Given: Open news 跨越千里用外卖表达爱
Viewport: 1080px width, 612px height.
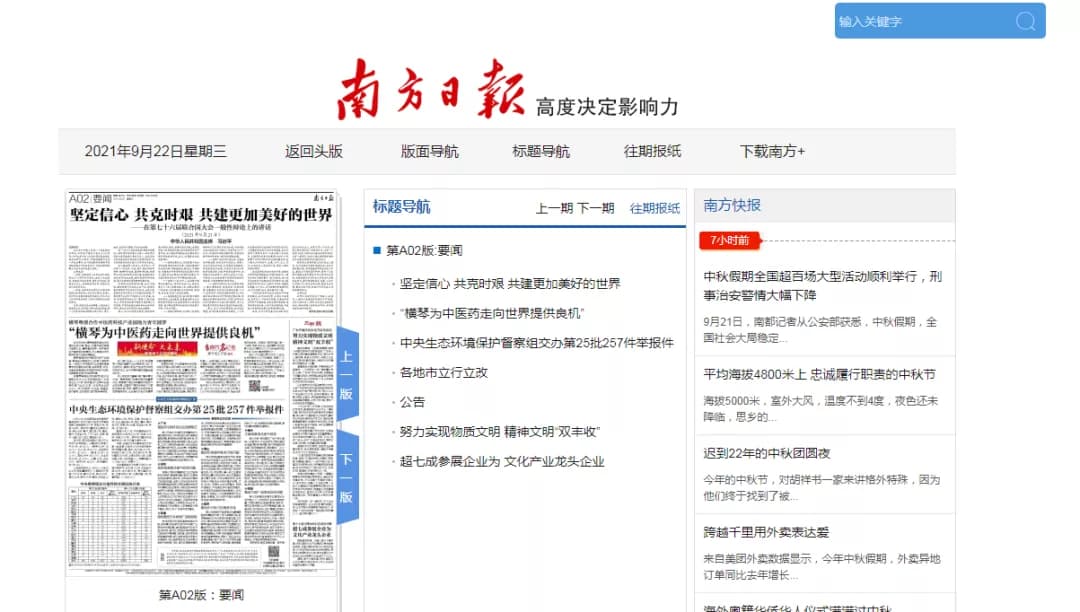Looking at the screenshot, I should 766,532.
